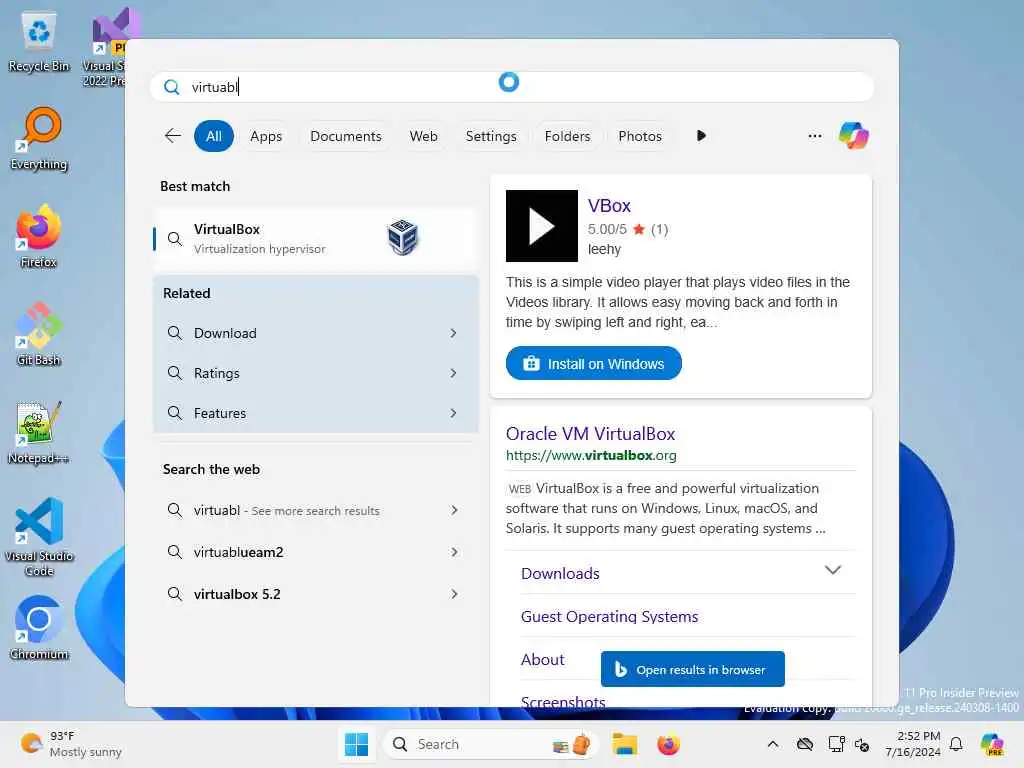Open the Notepad++ desktop shortcut
Screen dimensions: 1024x768
coord(39,432)
